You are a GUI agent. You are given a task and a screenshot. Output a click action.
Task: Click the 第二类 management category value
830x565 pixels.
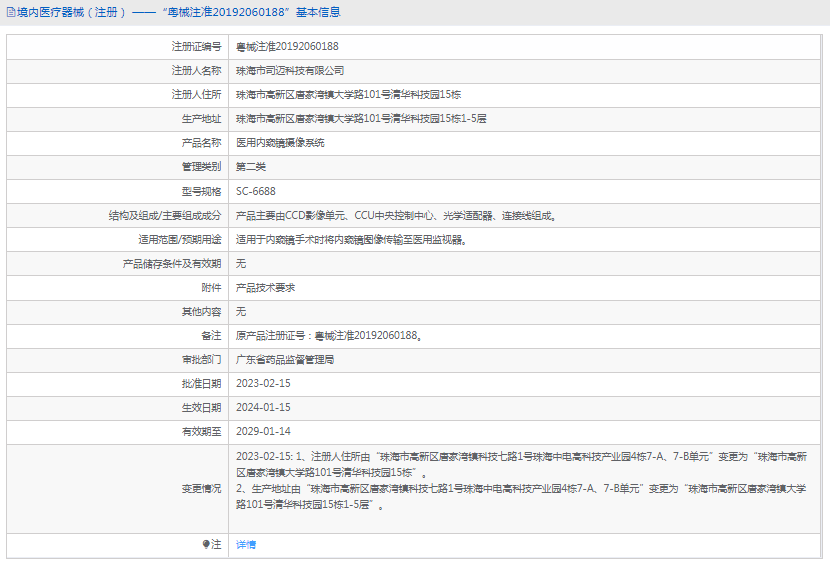251,167
